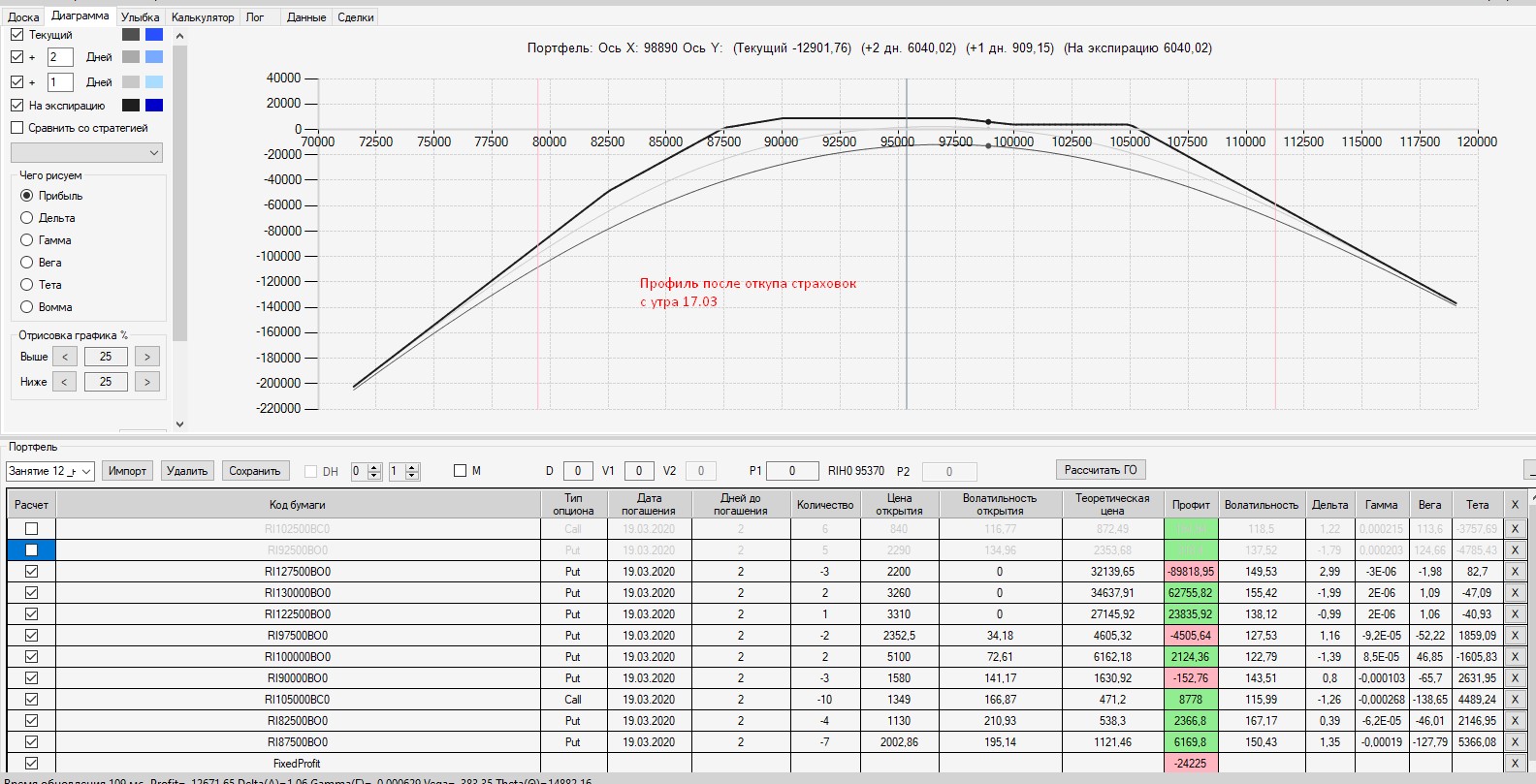Delete the RI130000BO0 position via its X

(1515, 593)
